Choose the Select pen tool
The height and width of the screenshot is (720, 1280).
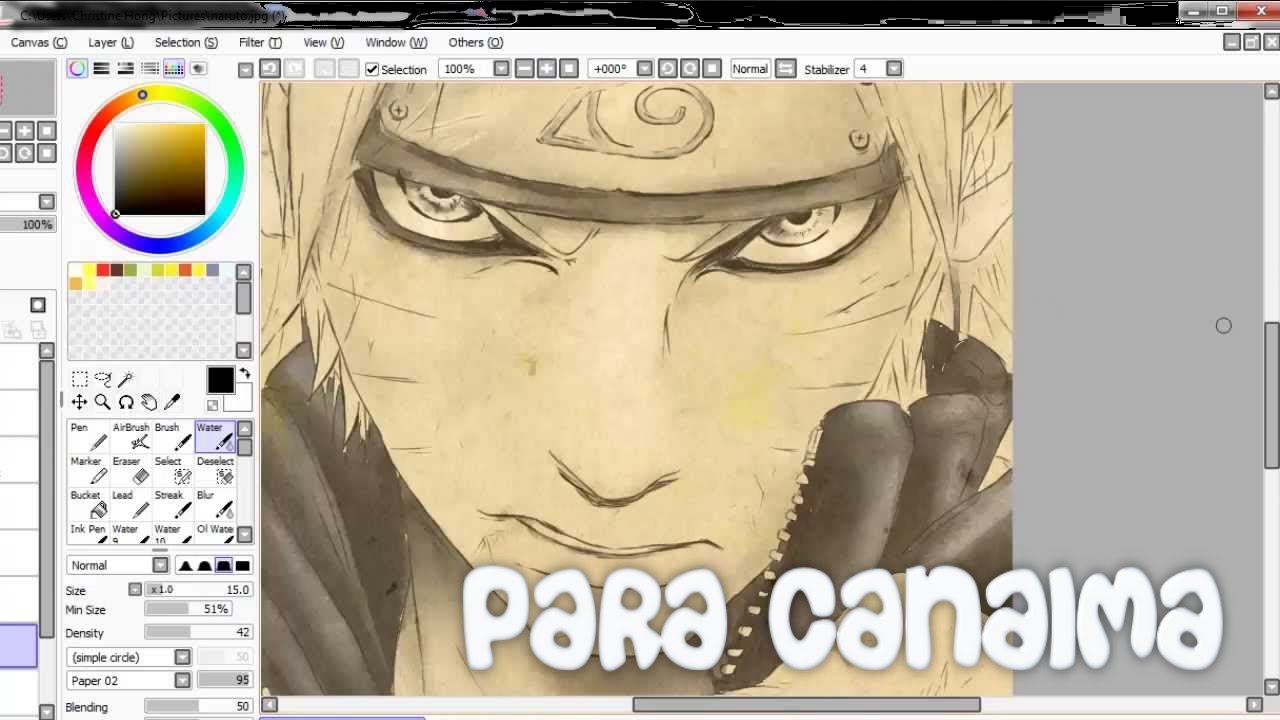(173, 470)
